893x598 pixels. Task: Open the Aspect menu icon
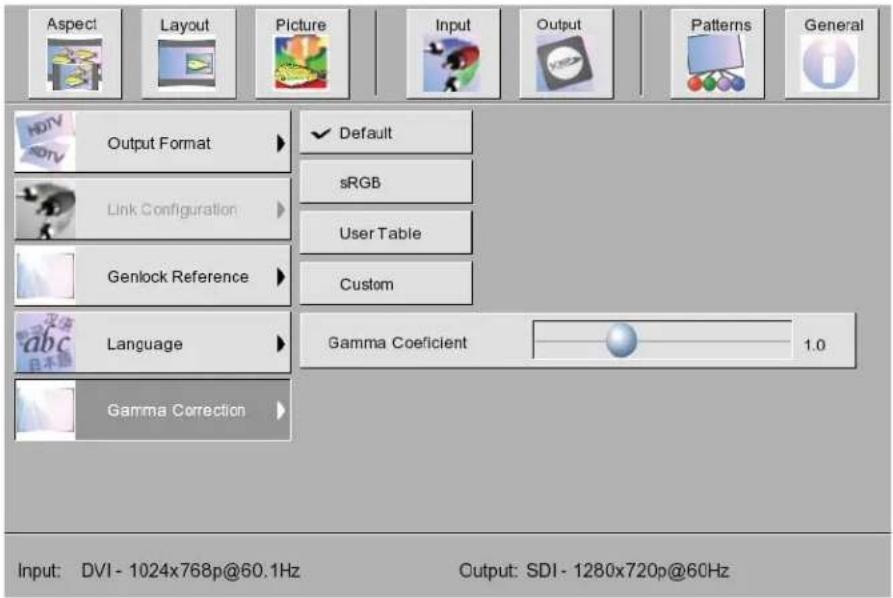click(75, 54)
